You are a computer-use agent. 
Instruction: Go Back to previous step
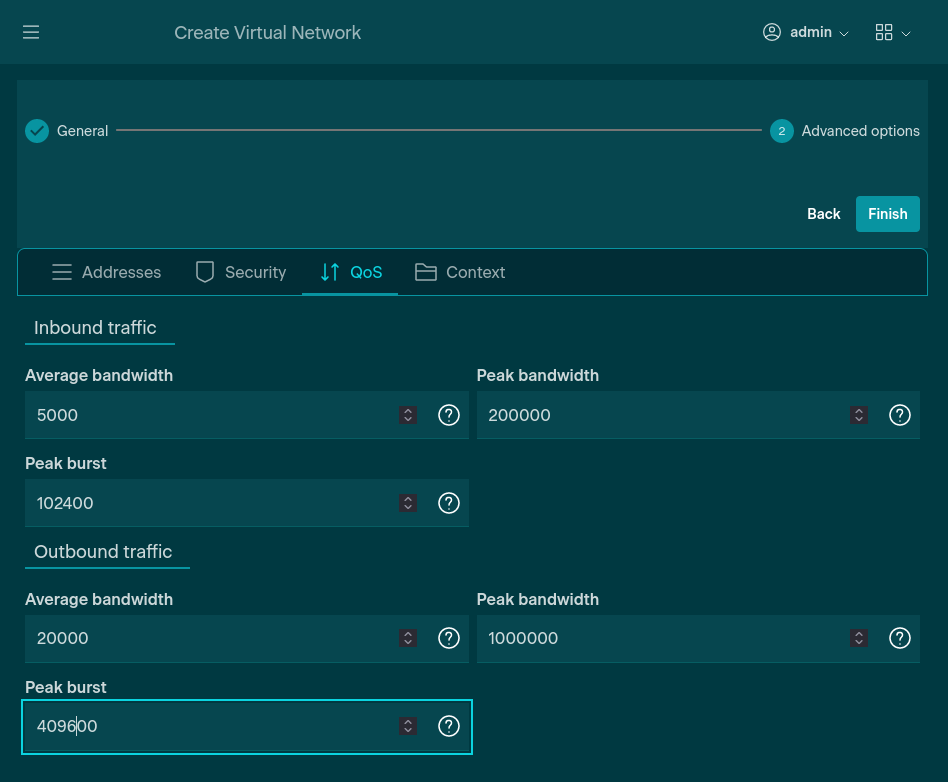pos(823,214)
